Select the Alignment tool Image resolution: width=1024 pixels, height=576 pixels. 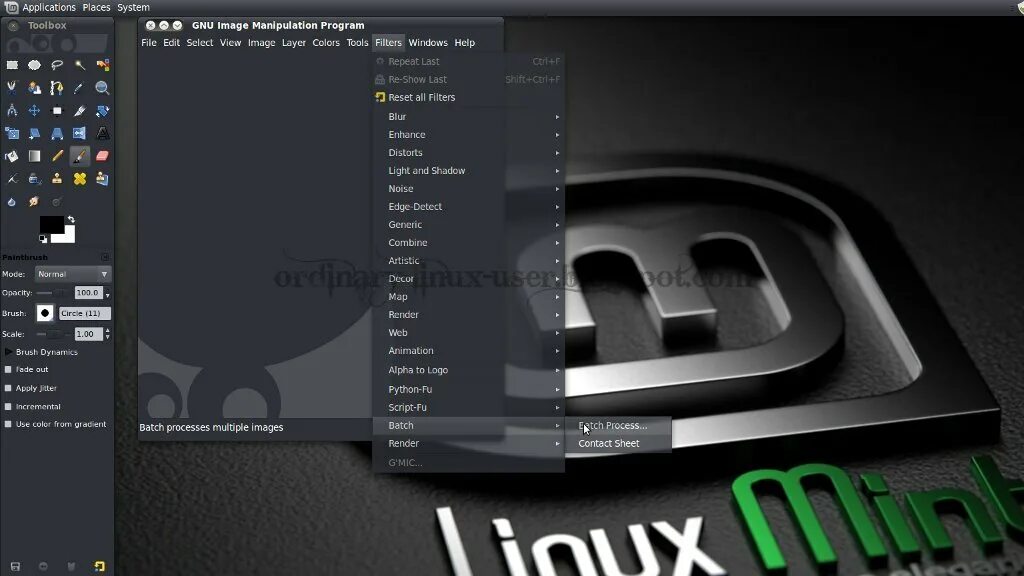[57, 110]
